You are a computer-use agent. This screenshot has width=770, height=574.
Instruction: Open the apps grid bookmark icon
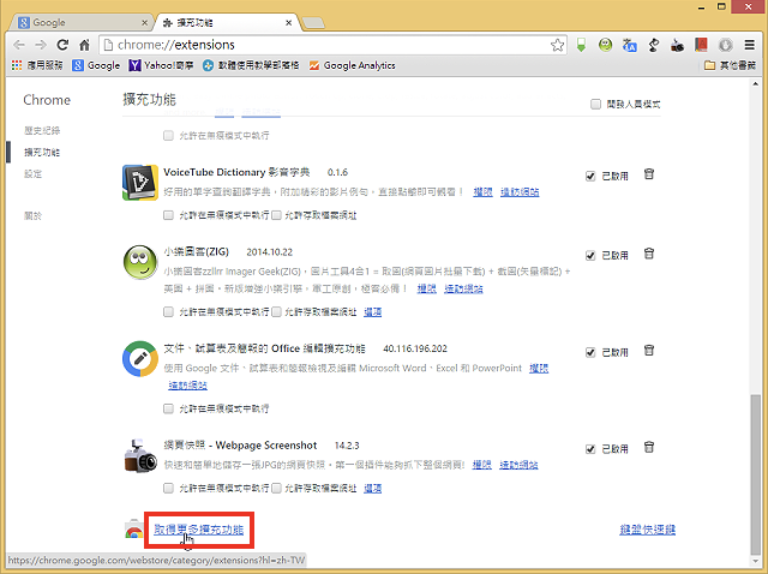coord(17,65)
